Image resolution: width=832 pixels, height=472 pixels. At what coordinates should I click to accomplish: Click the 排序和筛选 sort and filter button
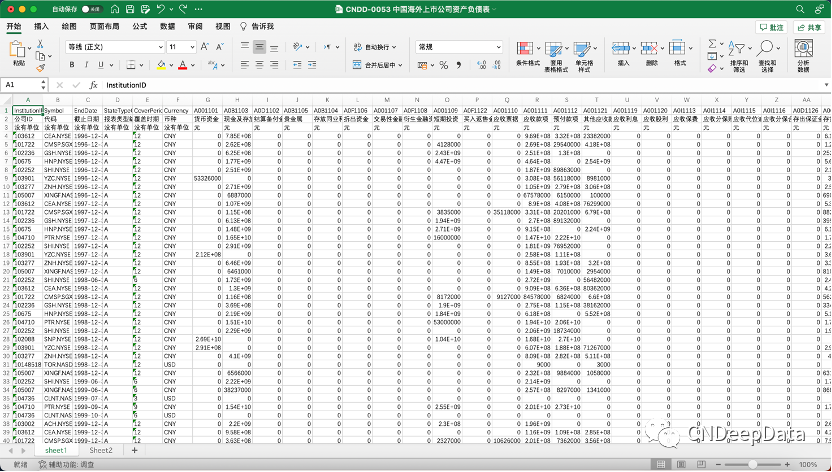tap(738, 55)
